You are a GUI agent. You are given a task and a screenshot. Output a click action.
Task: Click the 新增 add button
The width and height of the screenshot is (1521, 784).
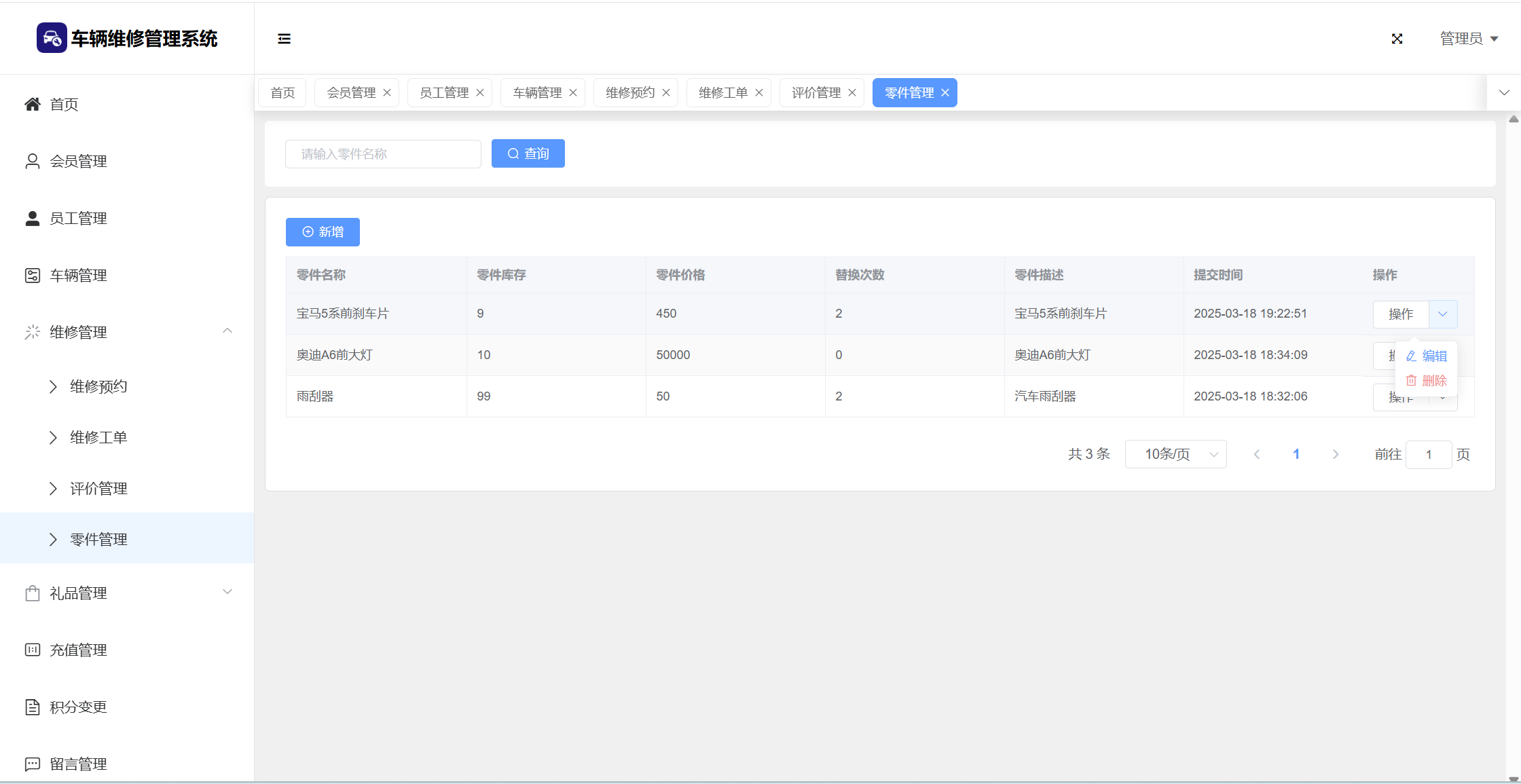(323, 232)
